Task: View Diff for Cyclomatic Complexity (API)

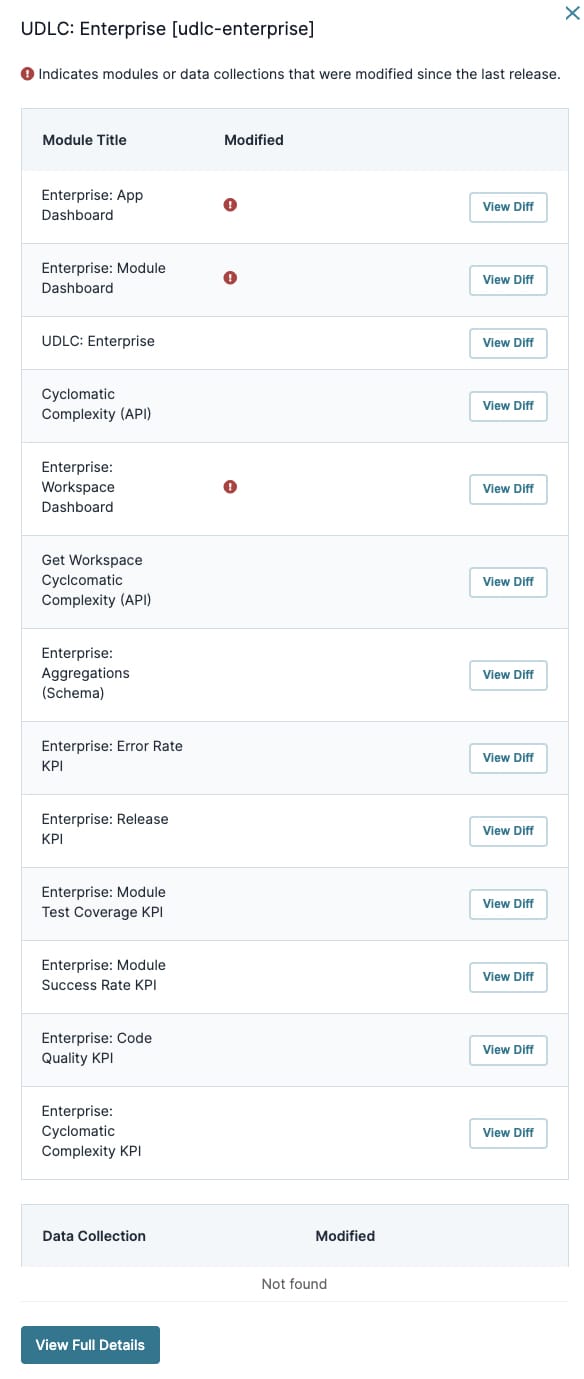Action: 508,406
